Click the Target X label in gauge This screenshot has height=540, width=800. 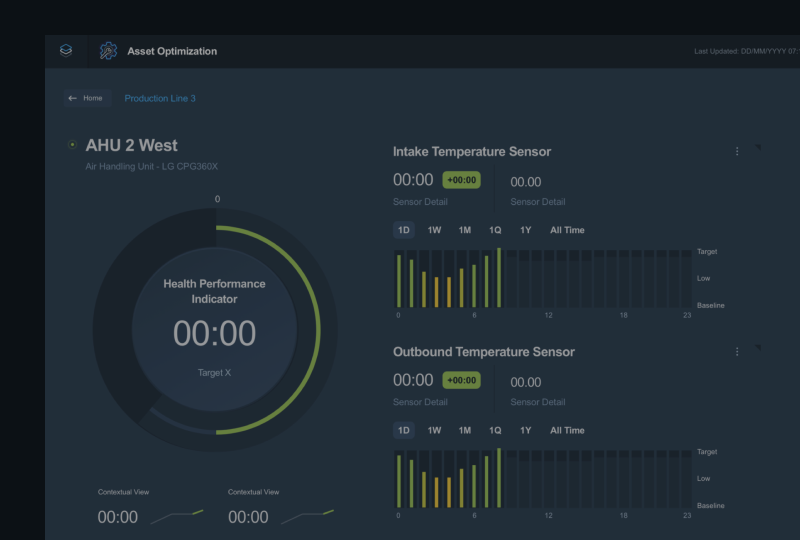(214, 373)
